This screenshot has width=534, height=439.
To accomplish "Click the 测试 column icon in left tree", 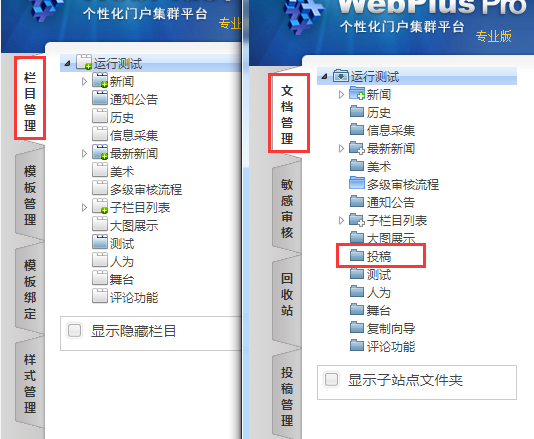I will pos(100,242).
